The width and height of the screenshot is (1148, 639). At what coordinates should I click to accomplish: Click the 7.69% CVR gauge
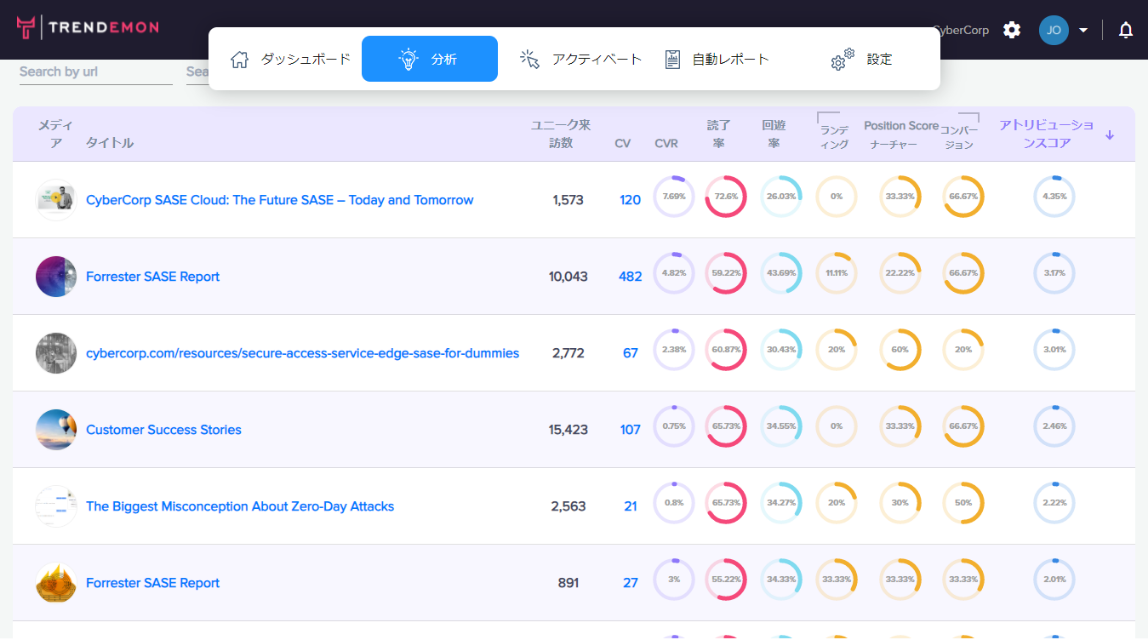tap(674, 196)
